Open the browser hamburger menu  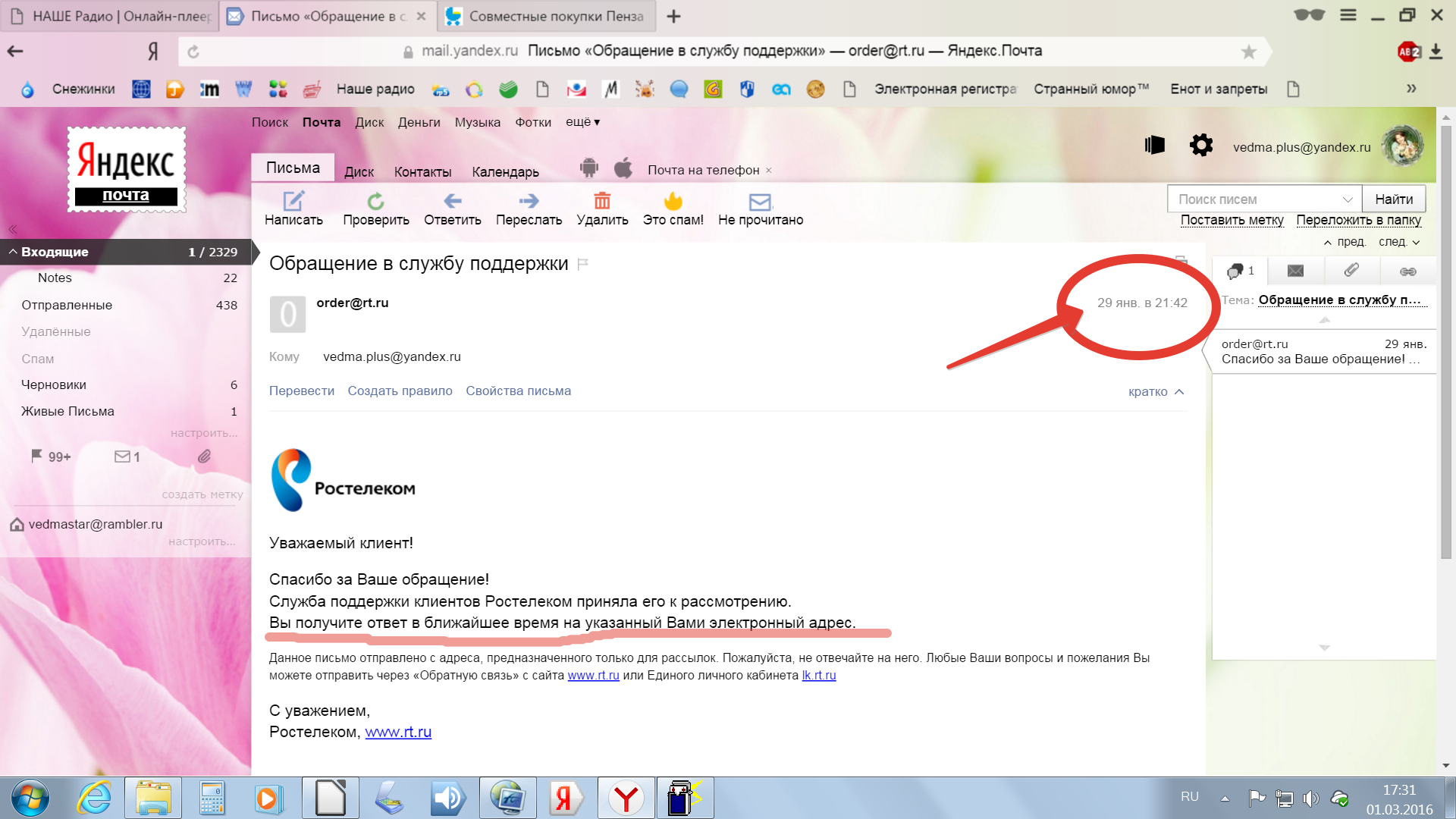click(1348, 15)
